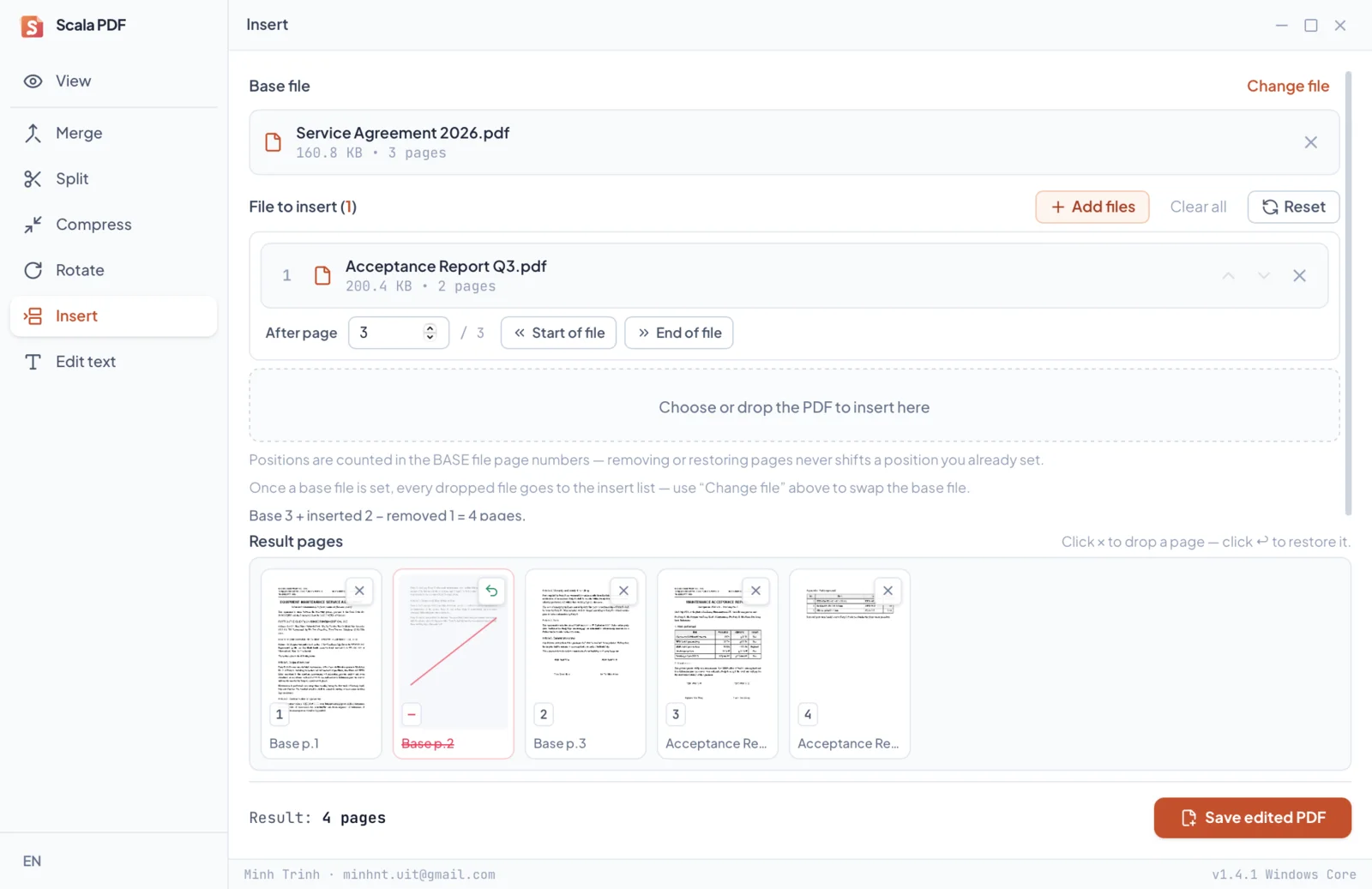1372x889 pixels.
Task: Move Acceptance Report Q3.pdf down
Action: 1263,276
